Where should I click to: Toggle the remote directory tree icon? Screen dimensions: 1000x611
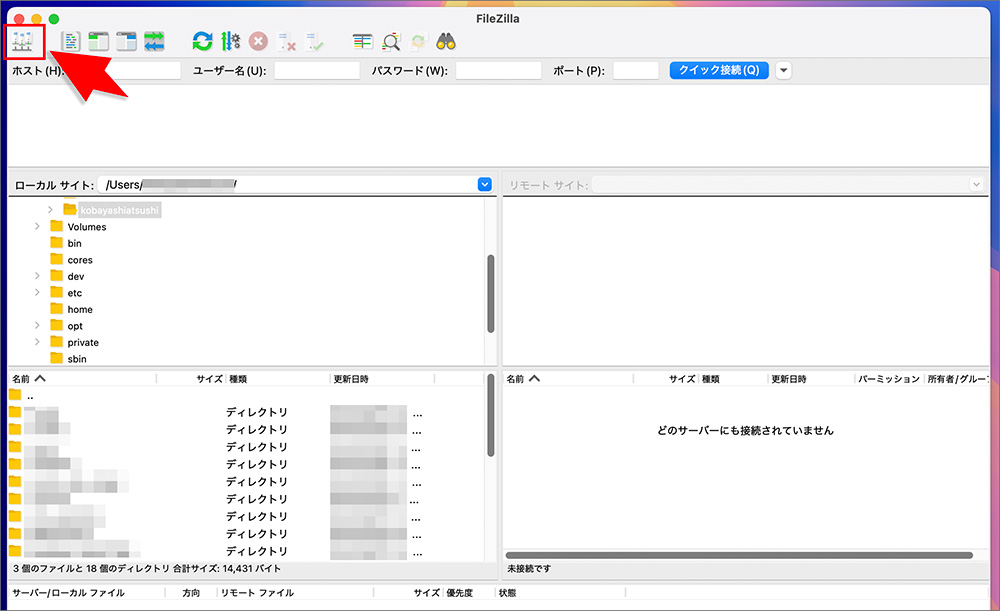pos(126,42)
